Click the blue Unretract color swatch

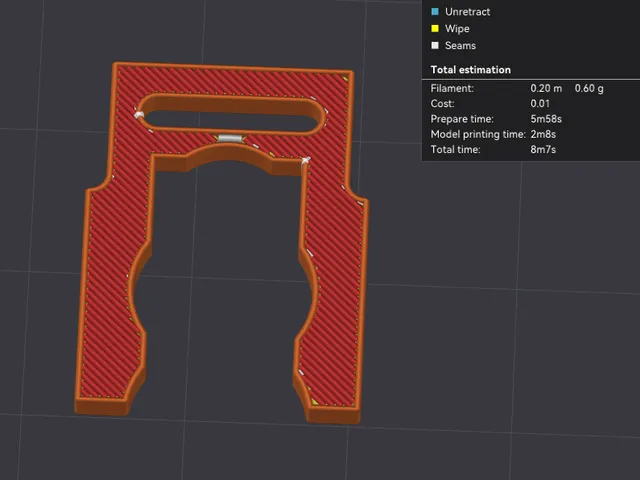click(435, 11)
